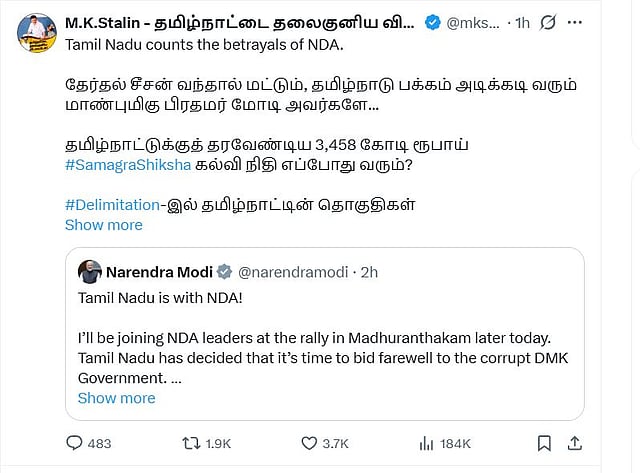Reply to the post via comment icon
The height and width of the screenshot is (473, 640).
coord(75,442)
